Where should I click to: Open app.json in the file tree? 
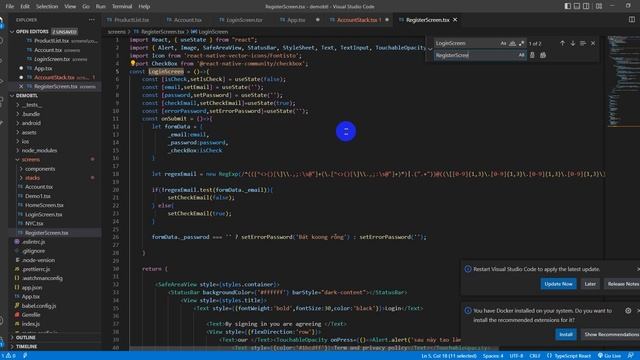click(32, 287)
